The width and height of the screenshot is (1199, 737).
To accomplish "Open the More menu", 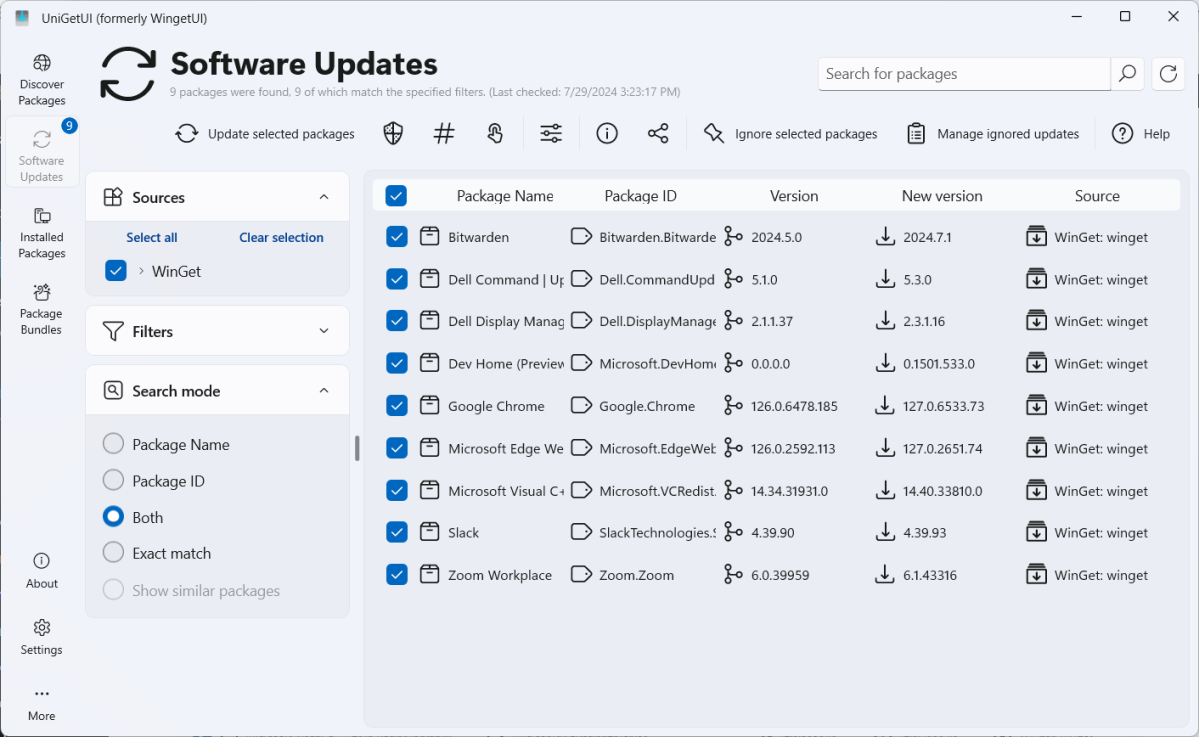I will (42, 703).
